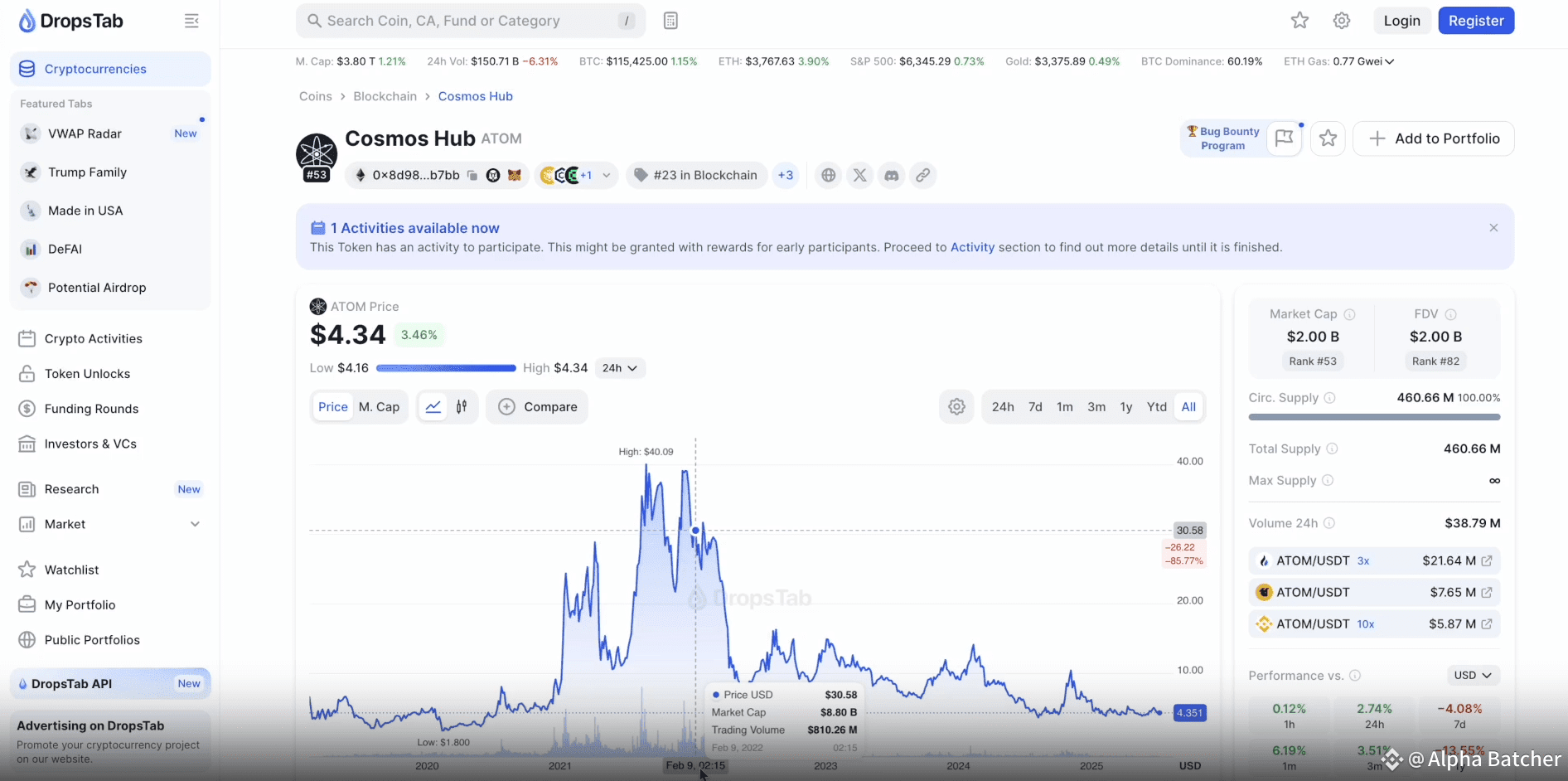Click the Login button
The height and width of the screenshot is (781, 1568).
1401,21
